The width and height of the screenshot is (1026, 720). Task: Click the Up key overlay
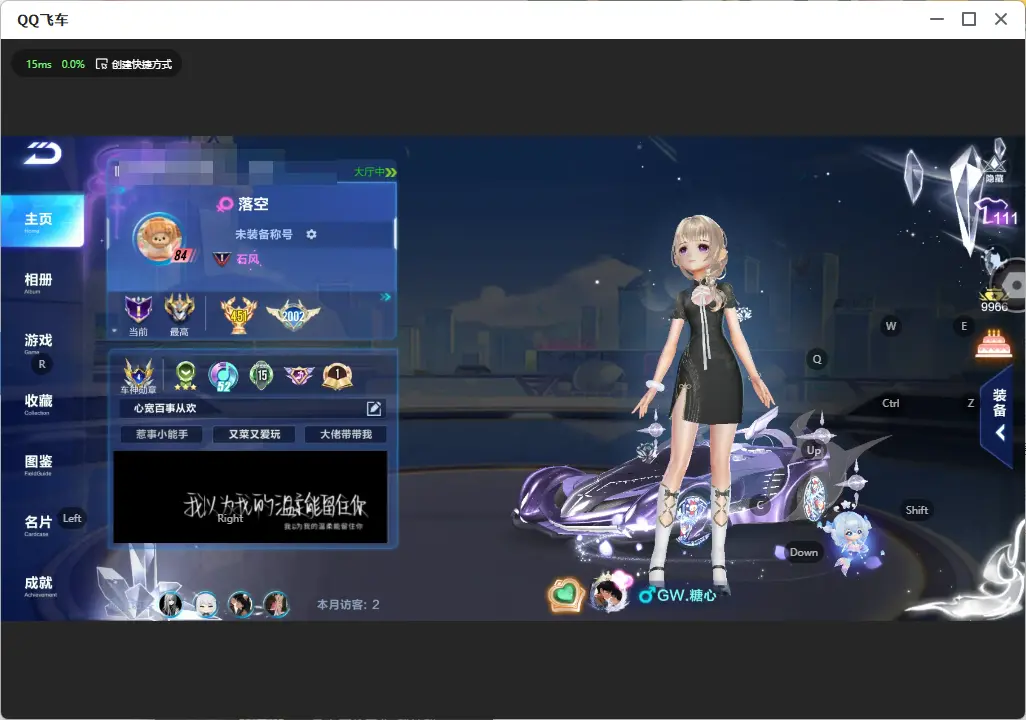[x=813, y=450]
